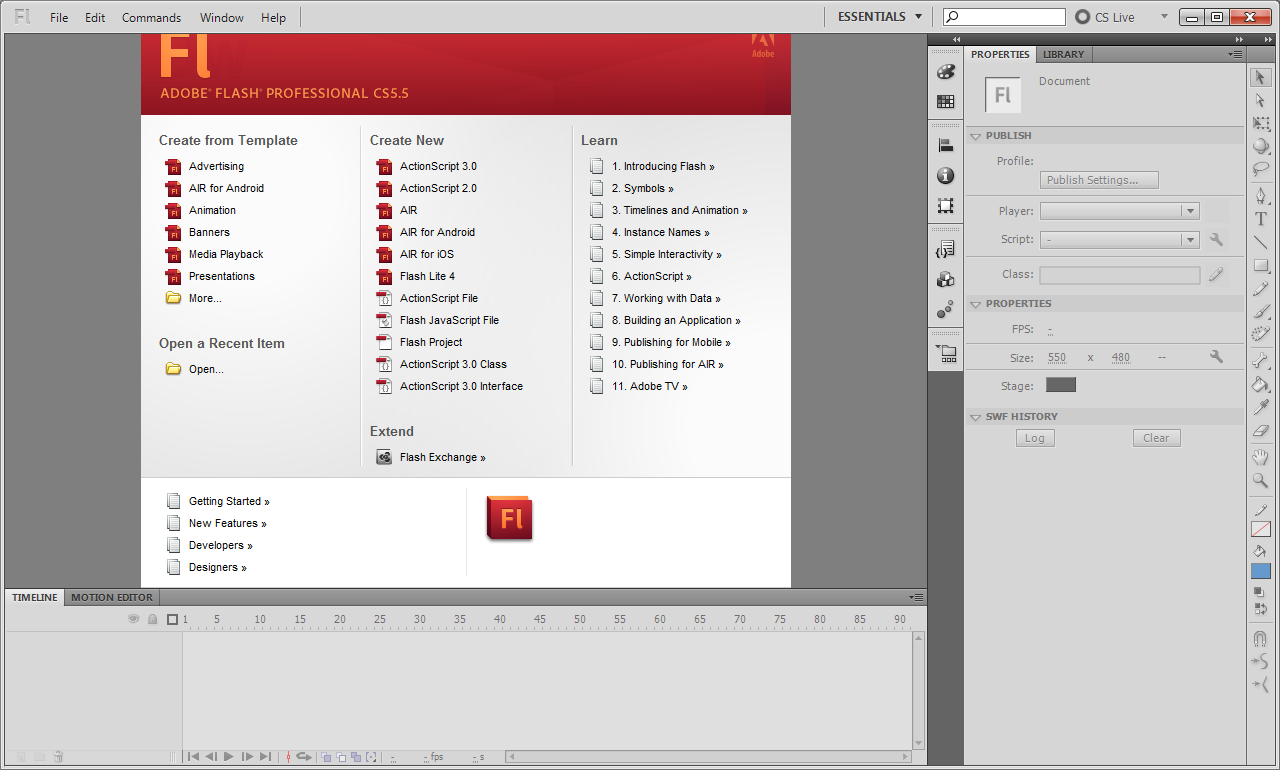Select the Selection (arrow) tool
This screenshot has width=1280, height=770.
[x=1260, y=78]
